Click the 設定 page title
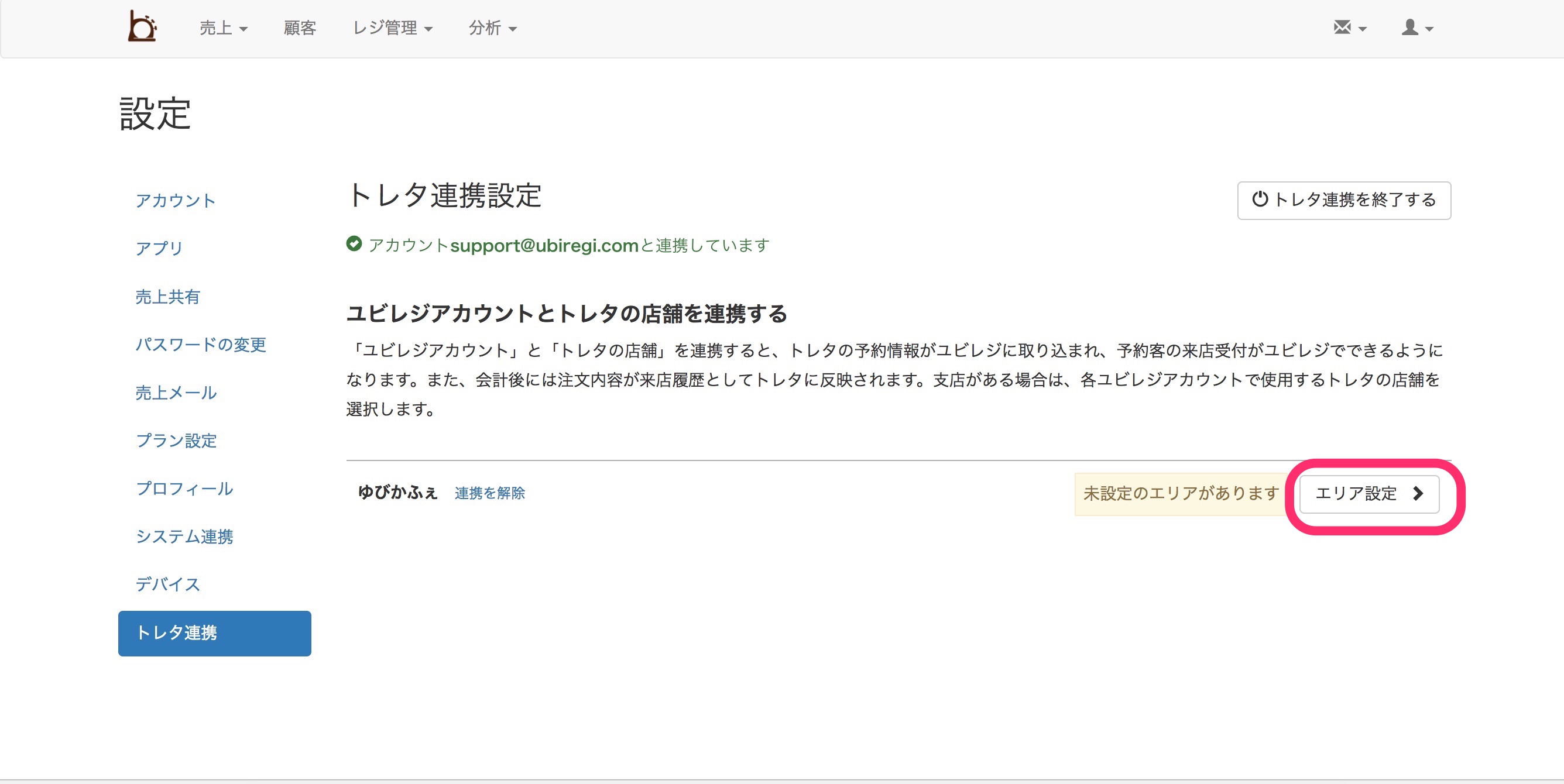Screen dimensions: 1564x784 (x=155, y=114)
